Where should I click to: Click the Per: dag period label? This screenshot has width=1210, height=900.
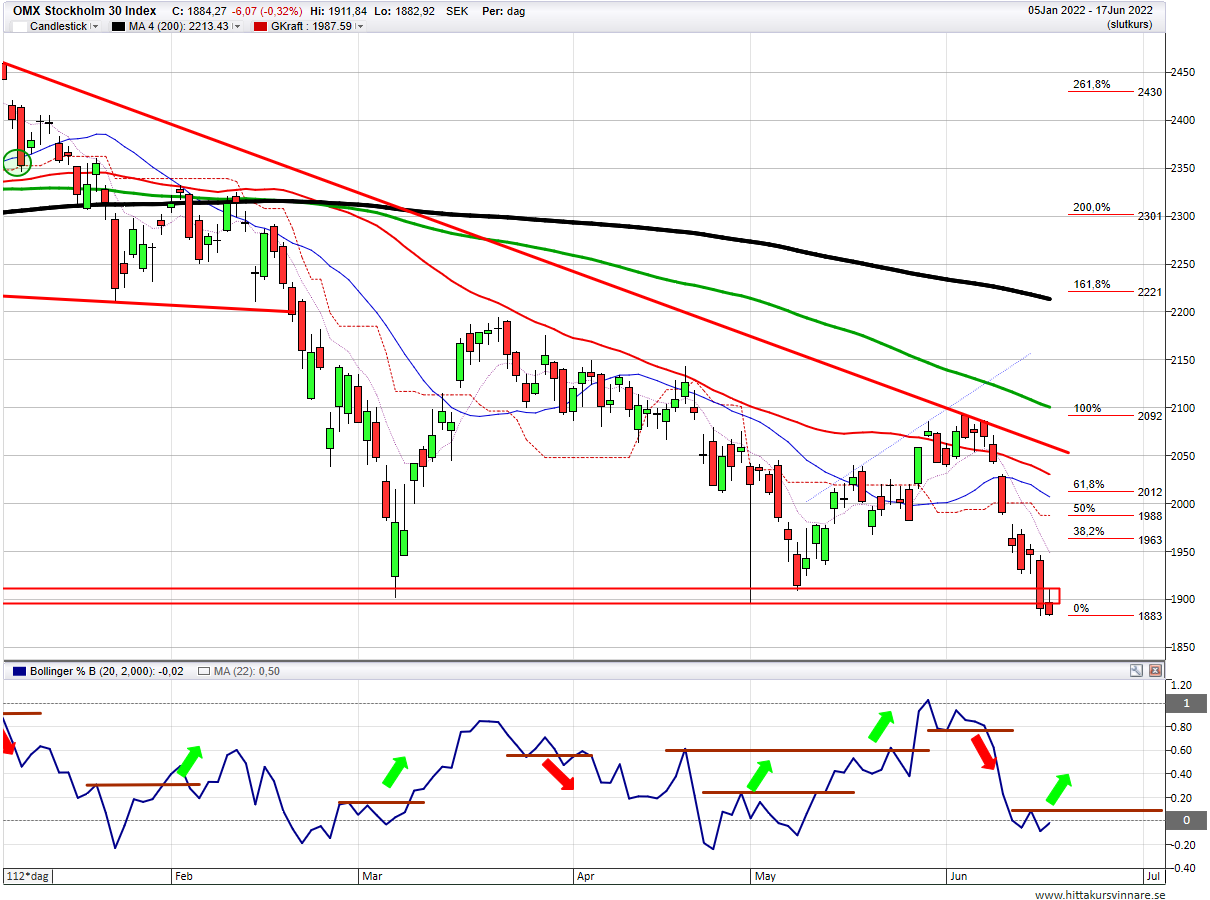(503, 10)
